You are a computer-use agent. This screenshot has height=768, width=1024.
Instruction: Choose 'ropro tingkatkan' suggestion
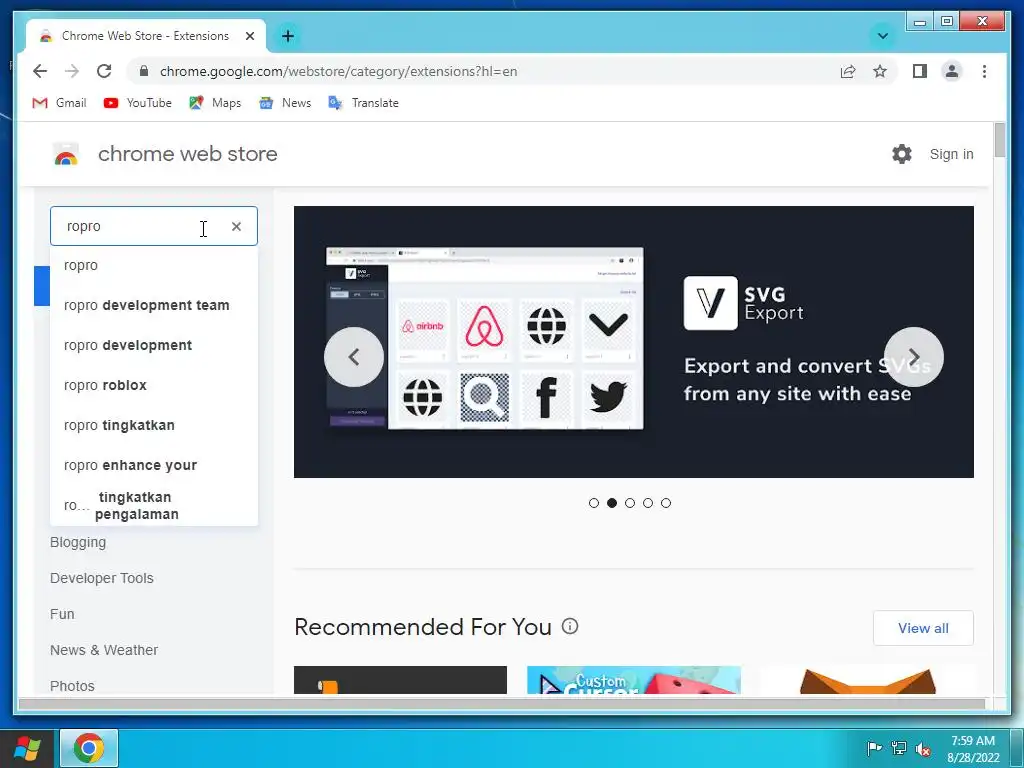click(x=154, y=425)
